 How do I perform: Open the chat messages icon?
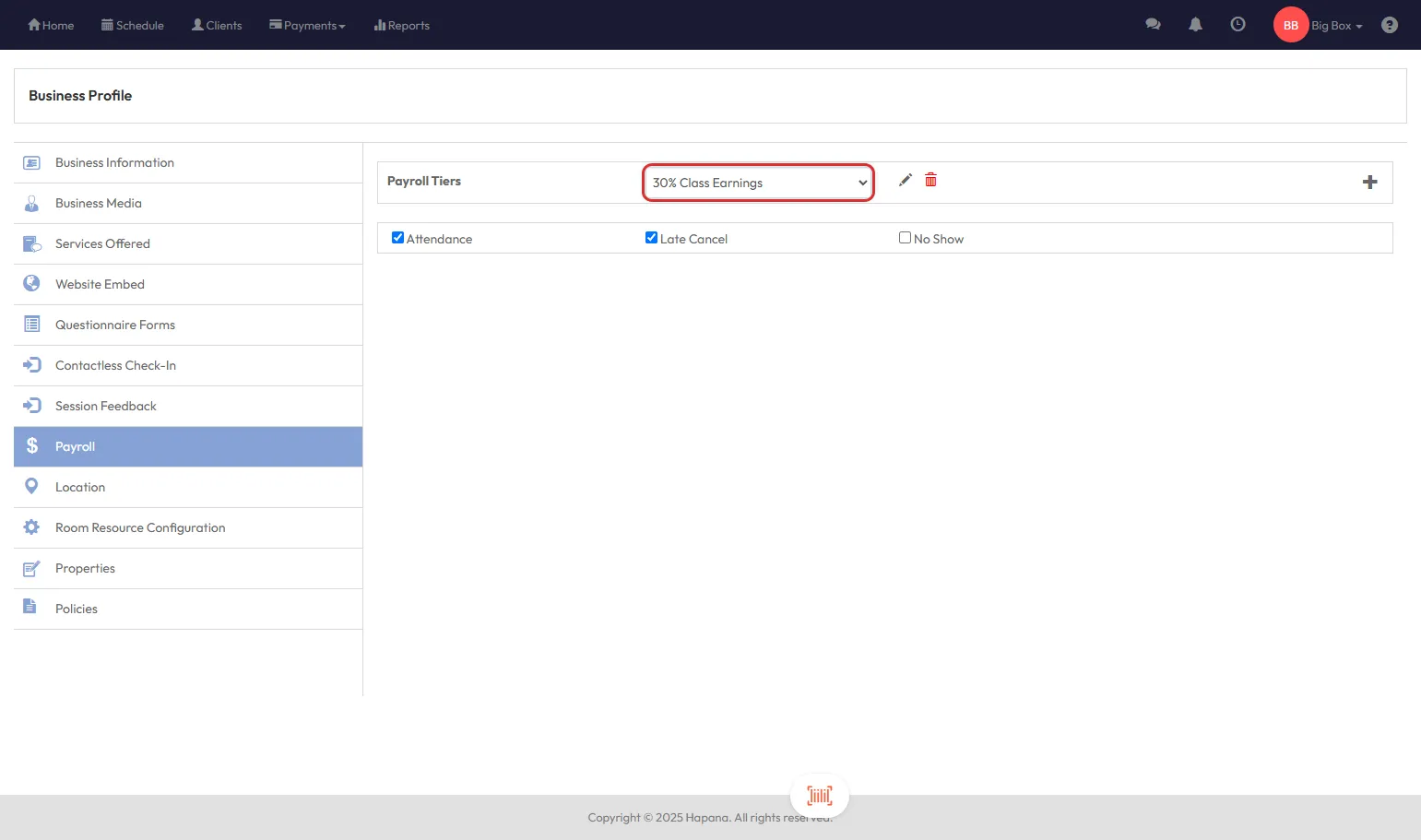1153,25
